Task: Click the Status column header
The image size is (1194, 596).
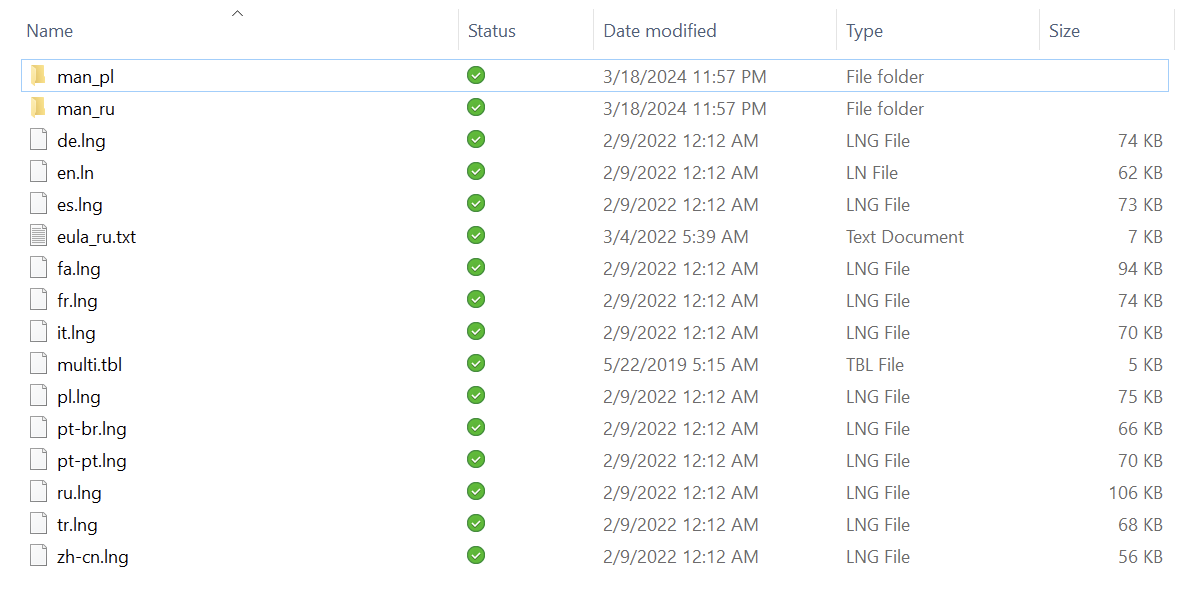Action: (492, 31)
